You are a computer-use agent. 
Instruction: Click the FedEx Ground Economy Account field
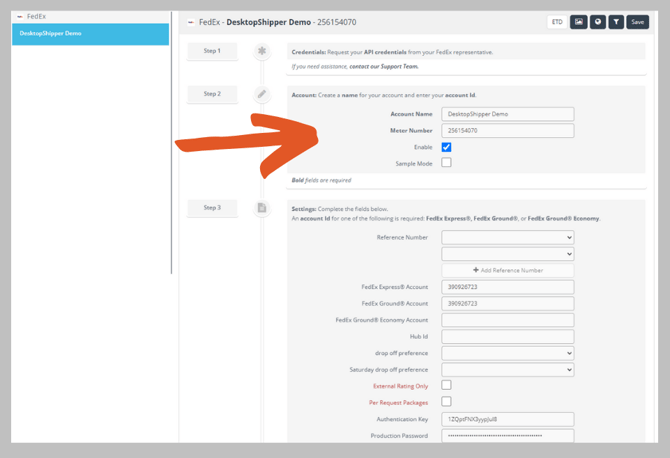pyautogui.click(x=508, y=320)
